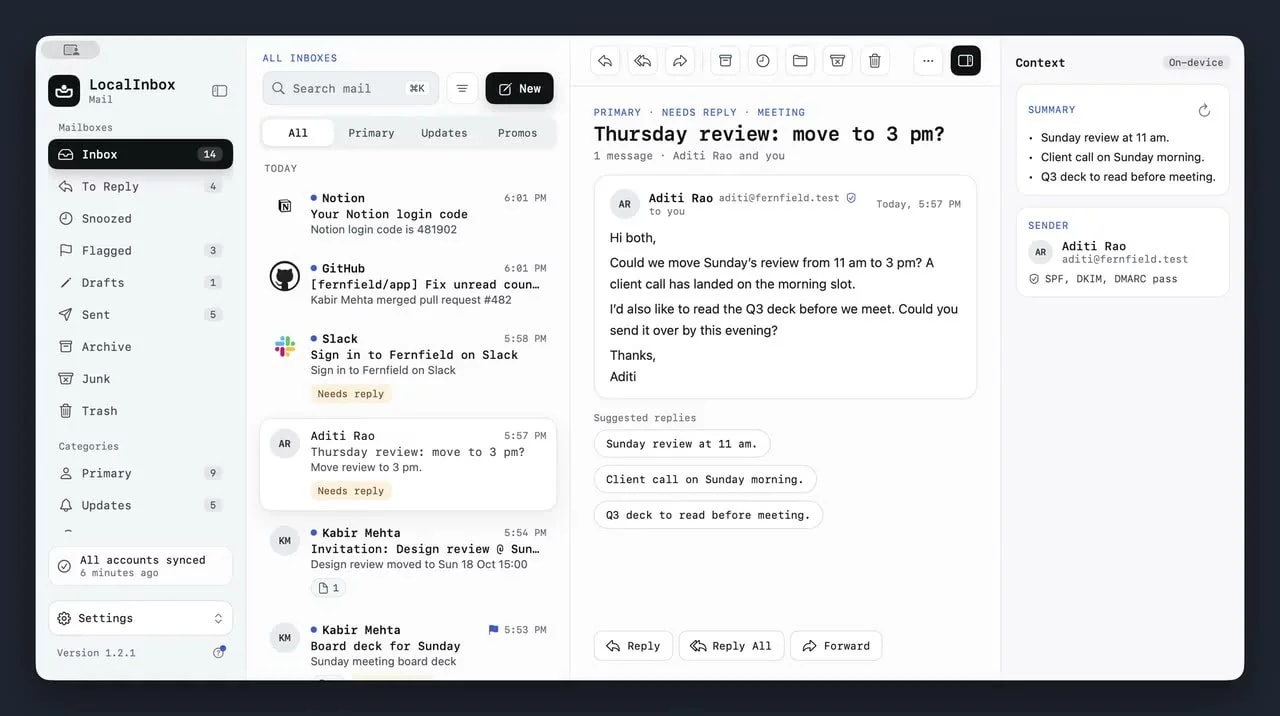1280x716 pixels.
Task: Select the Updates category in the sidebar
Action: point(140,505)
